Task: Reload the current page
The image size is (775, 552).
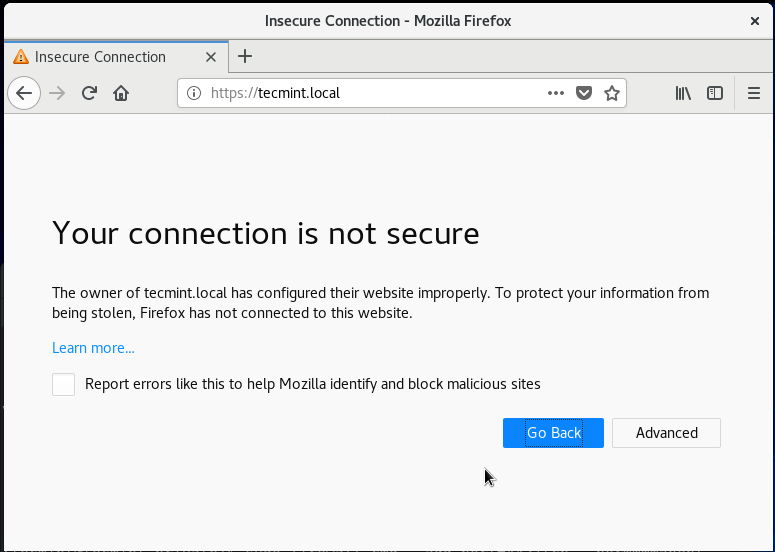Action: tap(89, 93)
